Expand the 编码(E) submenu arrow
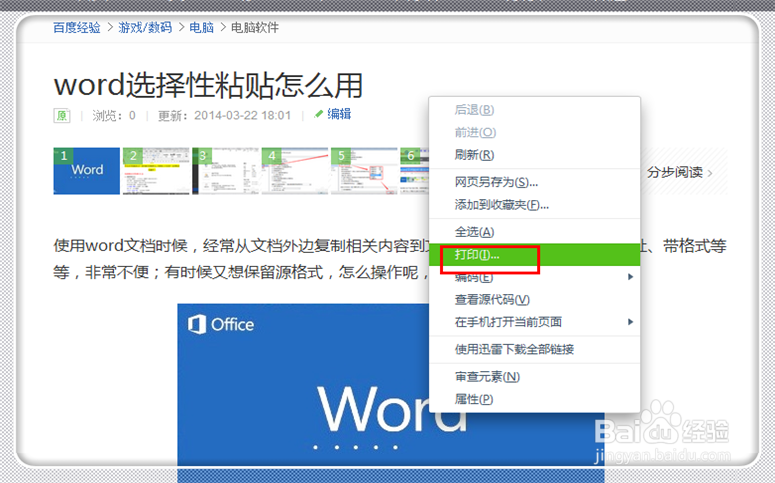Screen dimensions: 775x483 (630, 277)
